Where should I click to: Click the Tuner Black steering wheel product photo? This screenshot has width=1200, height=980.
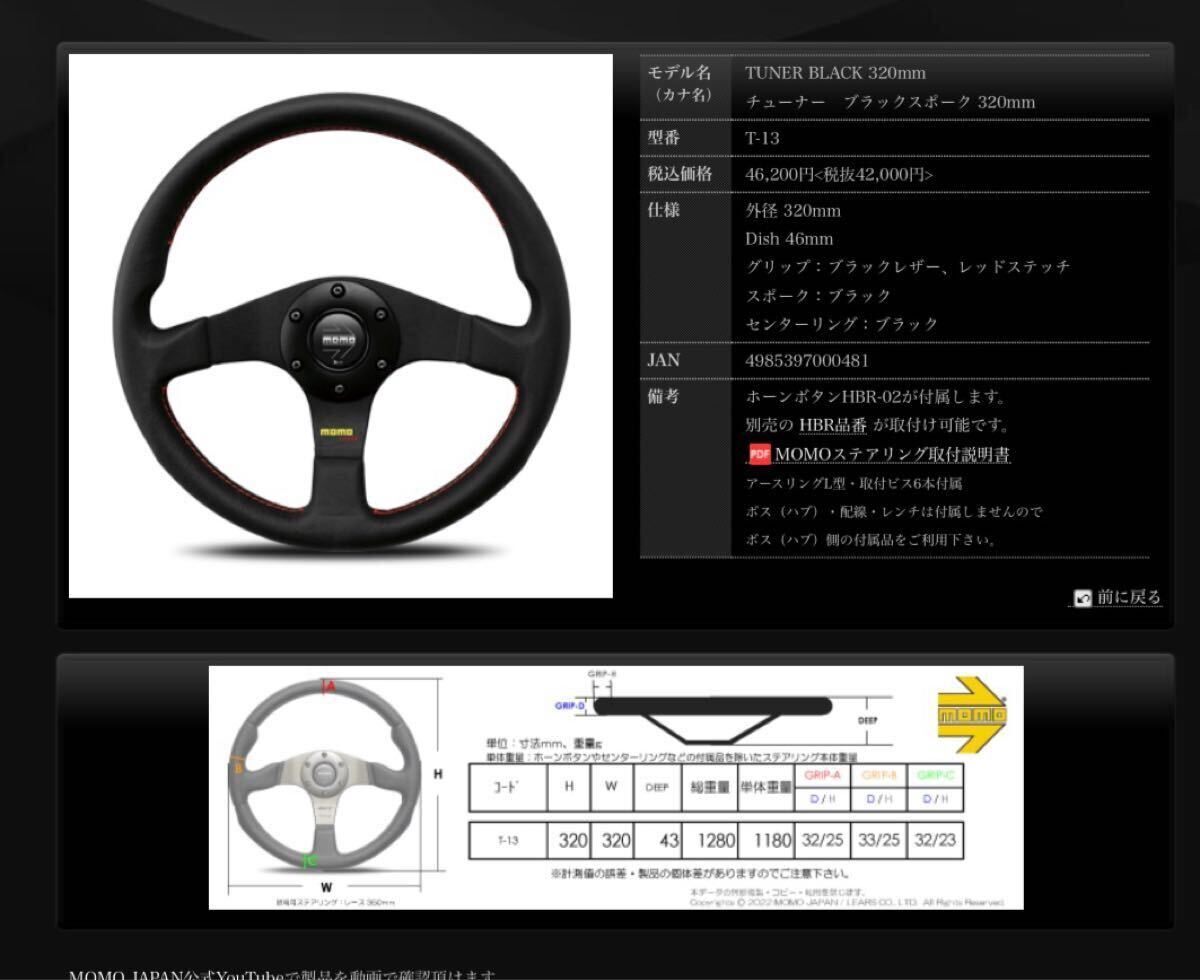pos(341,326)
